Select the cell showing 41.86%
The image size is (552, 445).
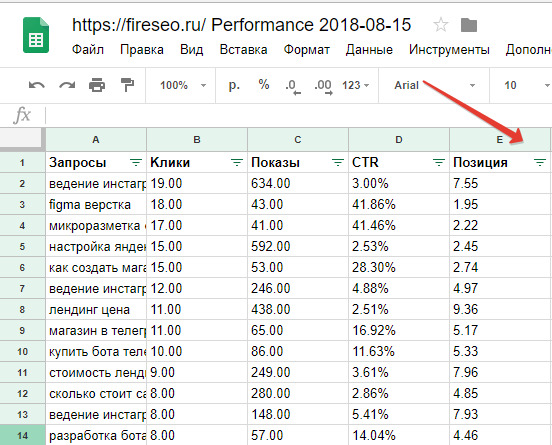tap(399, 205)
